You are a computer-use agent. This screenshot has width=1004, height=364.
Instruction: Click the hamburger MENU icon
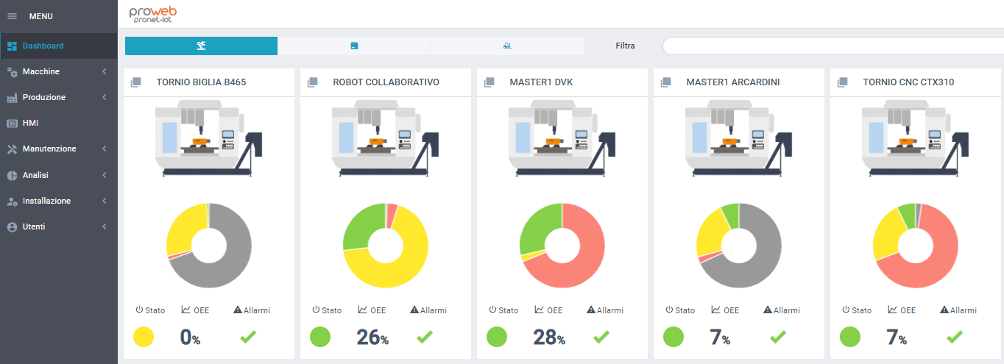click(x=12, y=16)
